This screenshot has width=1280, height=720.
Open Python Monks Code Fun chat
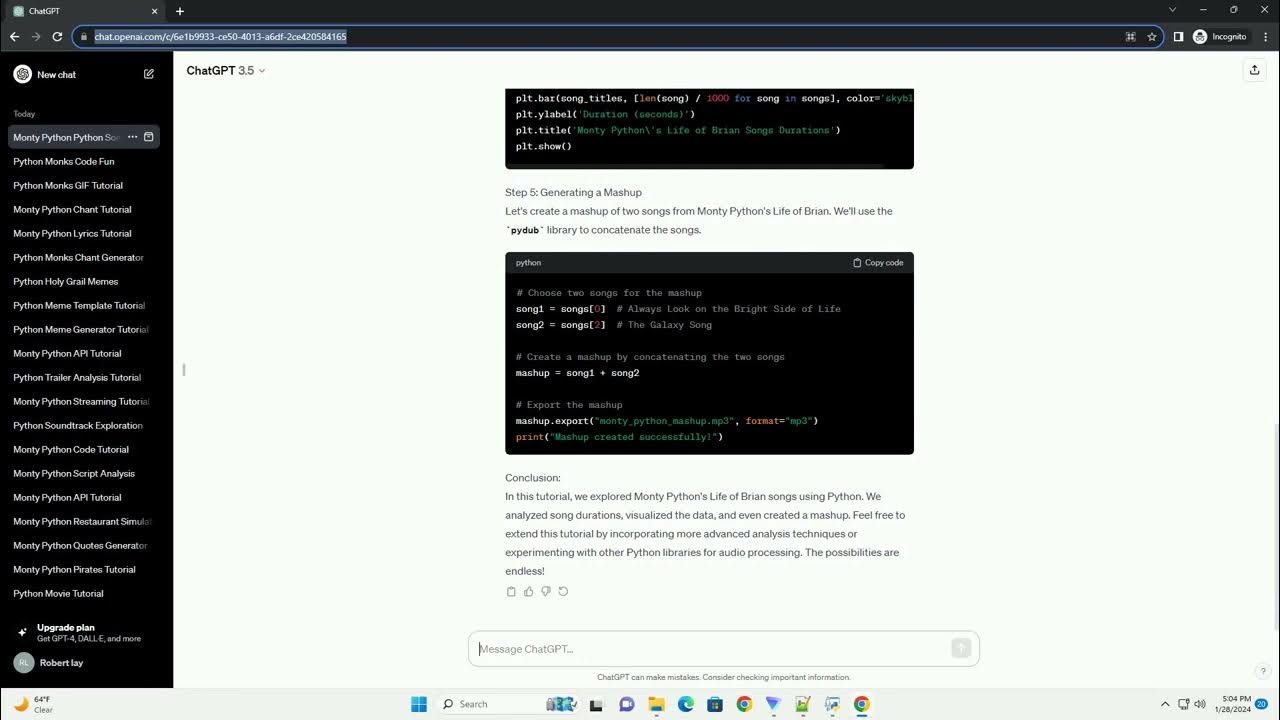tap(84, 161)
